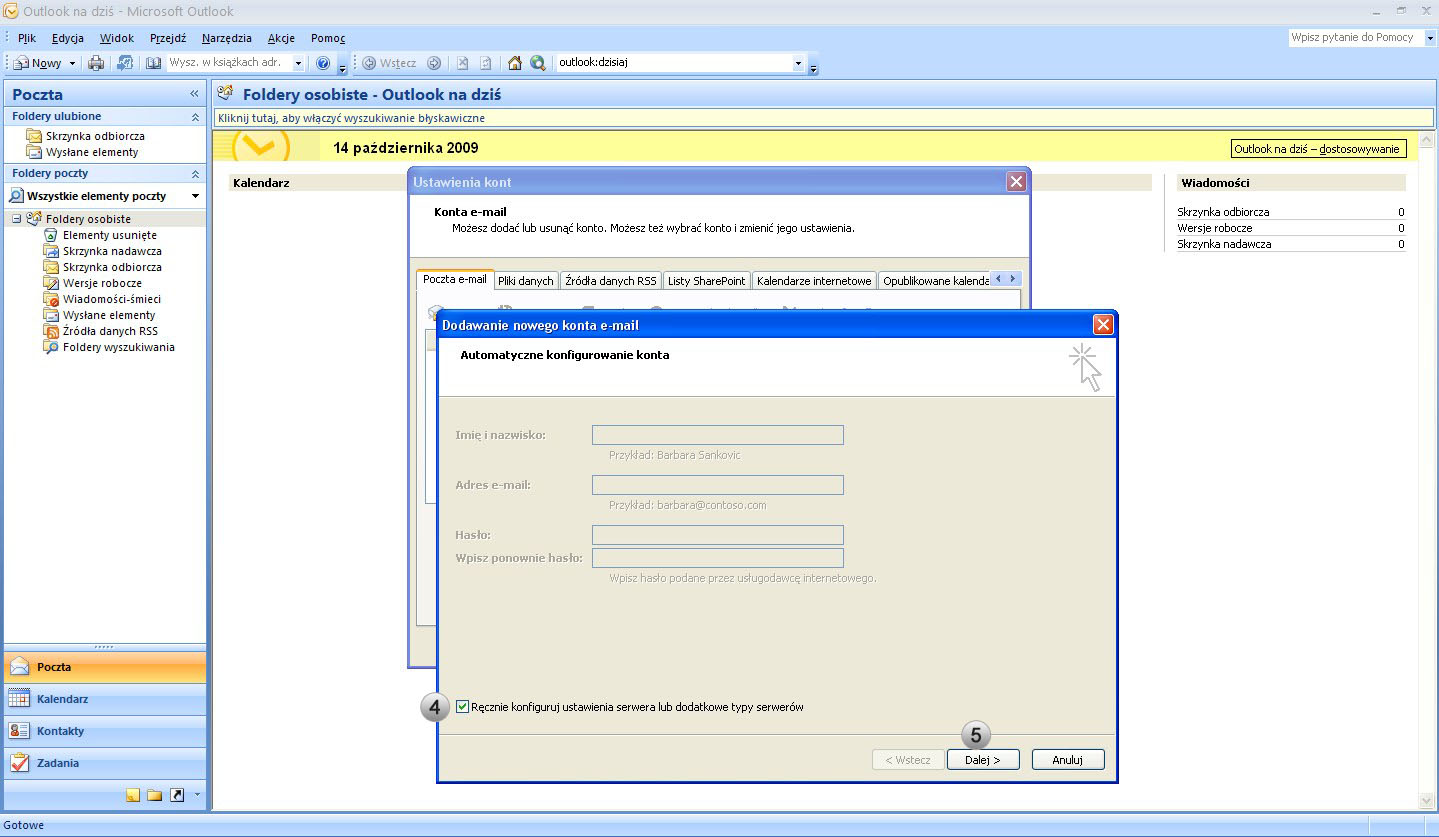Viewport: 1439px width, 837px height.
Task: Open the Configure buttons arrow in navigation pane
Action: [197, 795]
